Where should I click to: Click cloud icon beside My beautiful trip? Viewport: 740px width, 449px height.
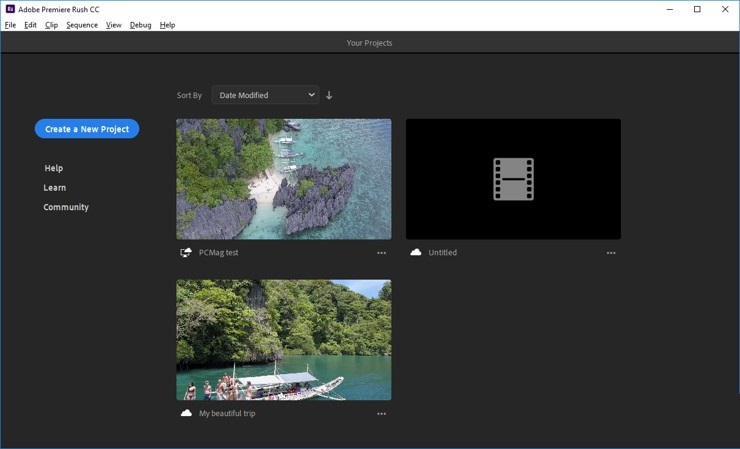coord(186,413)
